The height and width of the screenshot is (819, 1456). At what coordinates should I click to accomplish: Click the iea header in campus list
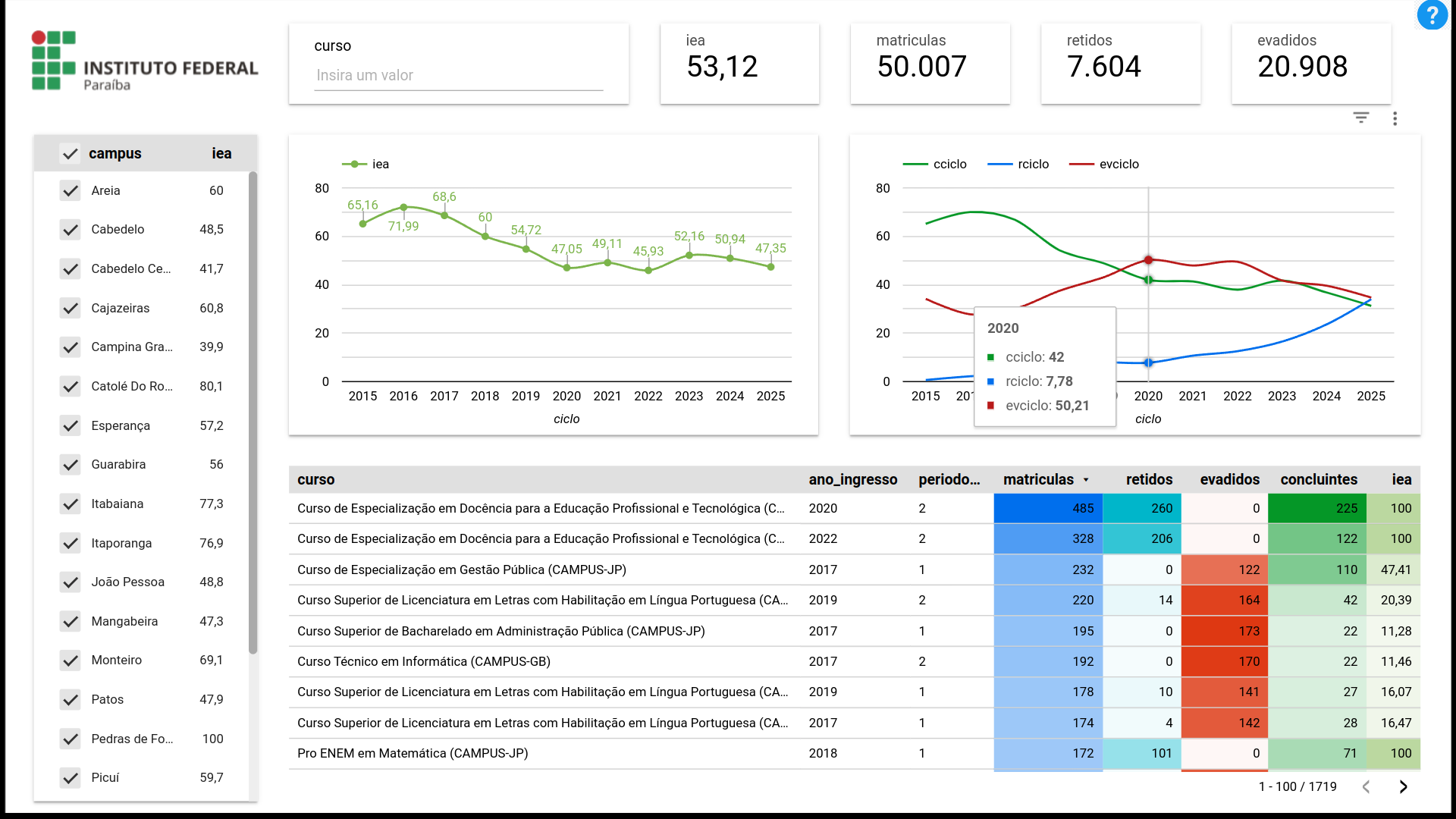coord(221,153)
